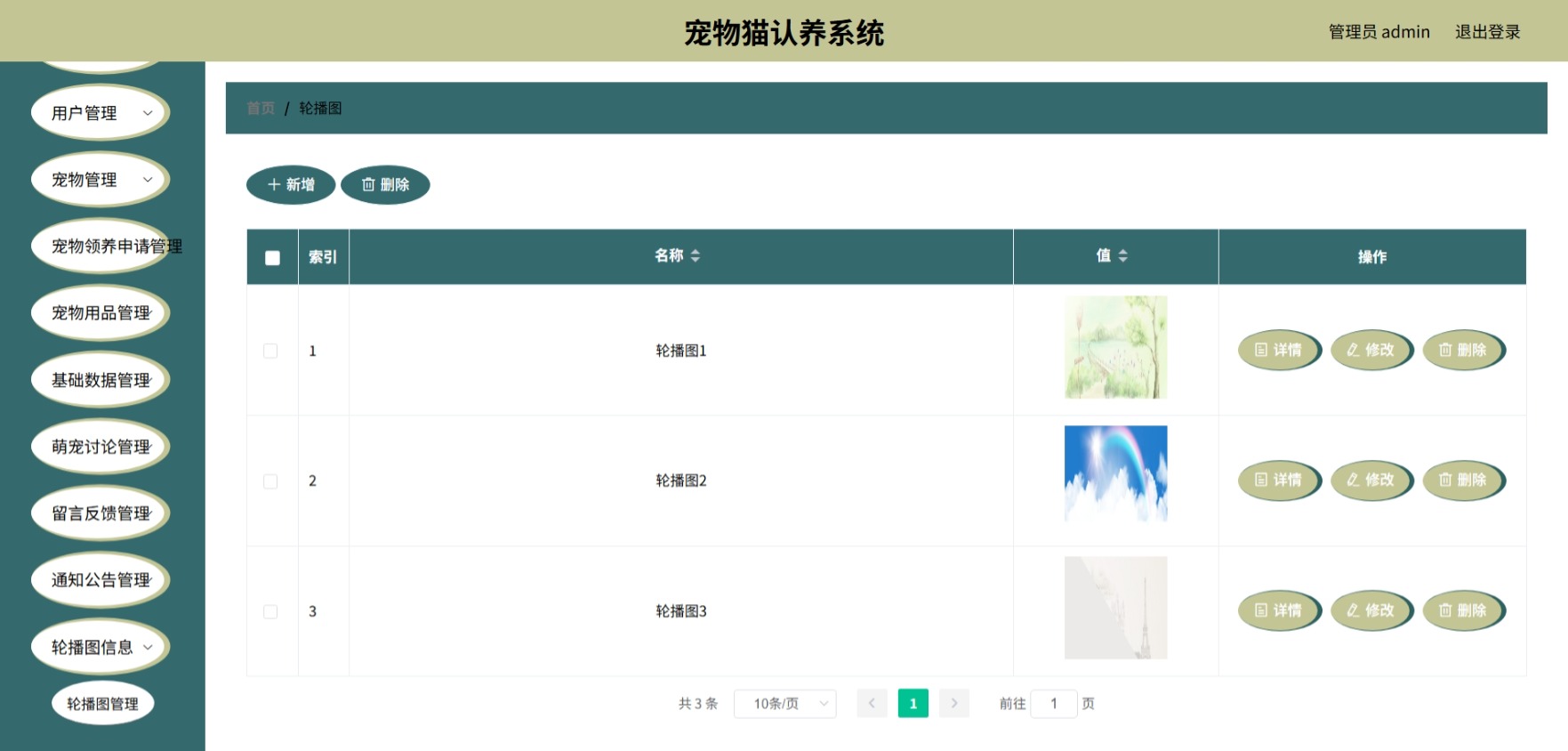Click the 轮播图 breadcrumb text
Viewport: 1568px width, 751px height.
pos(320,109)
